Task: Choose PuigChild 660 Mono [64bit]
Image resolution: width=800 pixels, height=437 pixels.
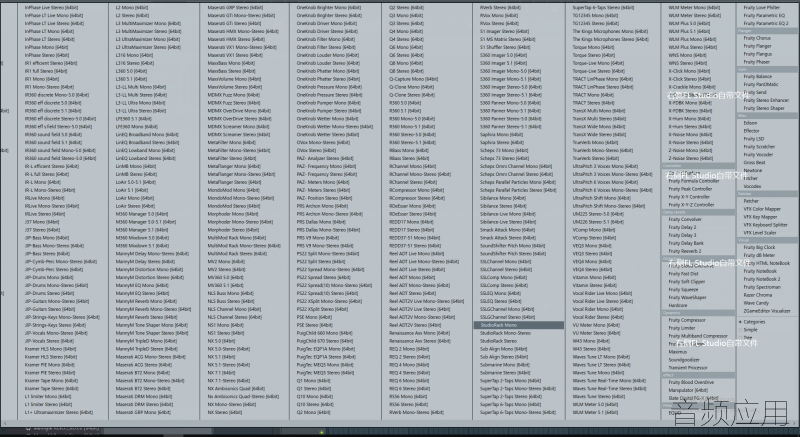Action: pos(325,333)
